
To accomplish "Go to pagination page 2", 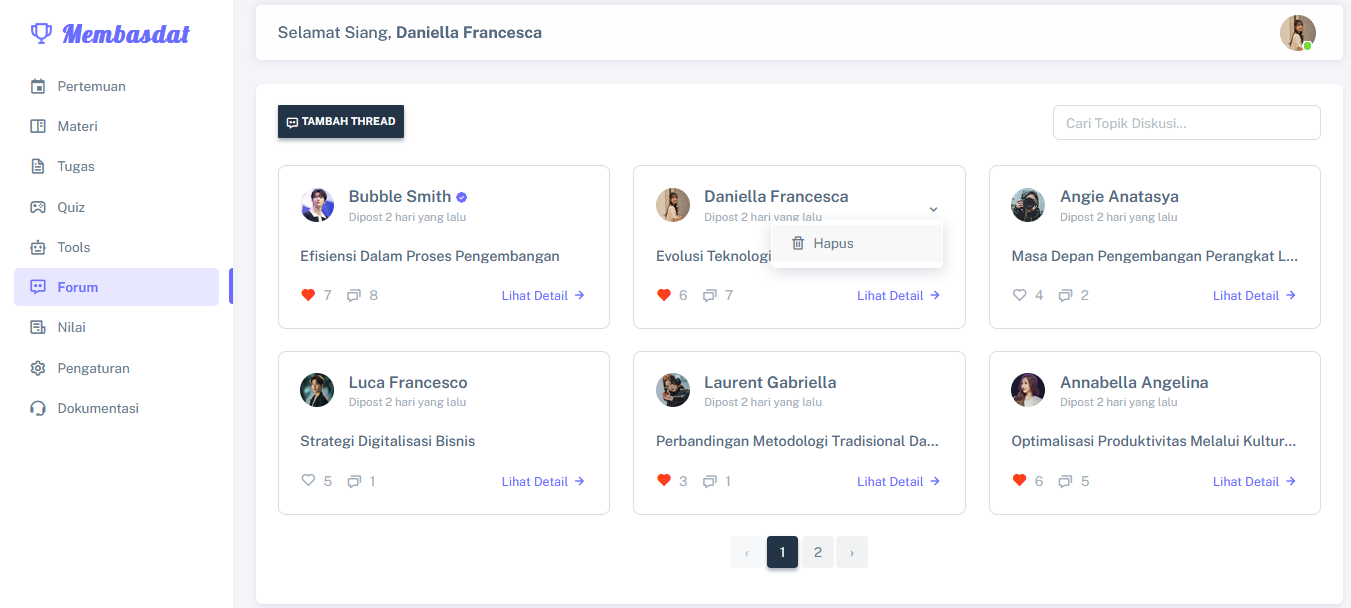I will (x=817, y=552).
